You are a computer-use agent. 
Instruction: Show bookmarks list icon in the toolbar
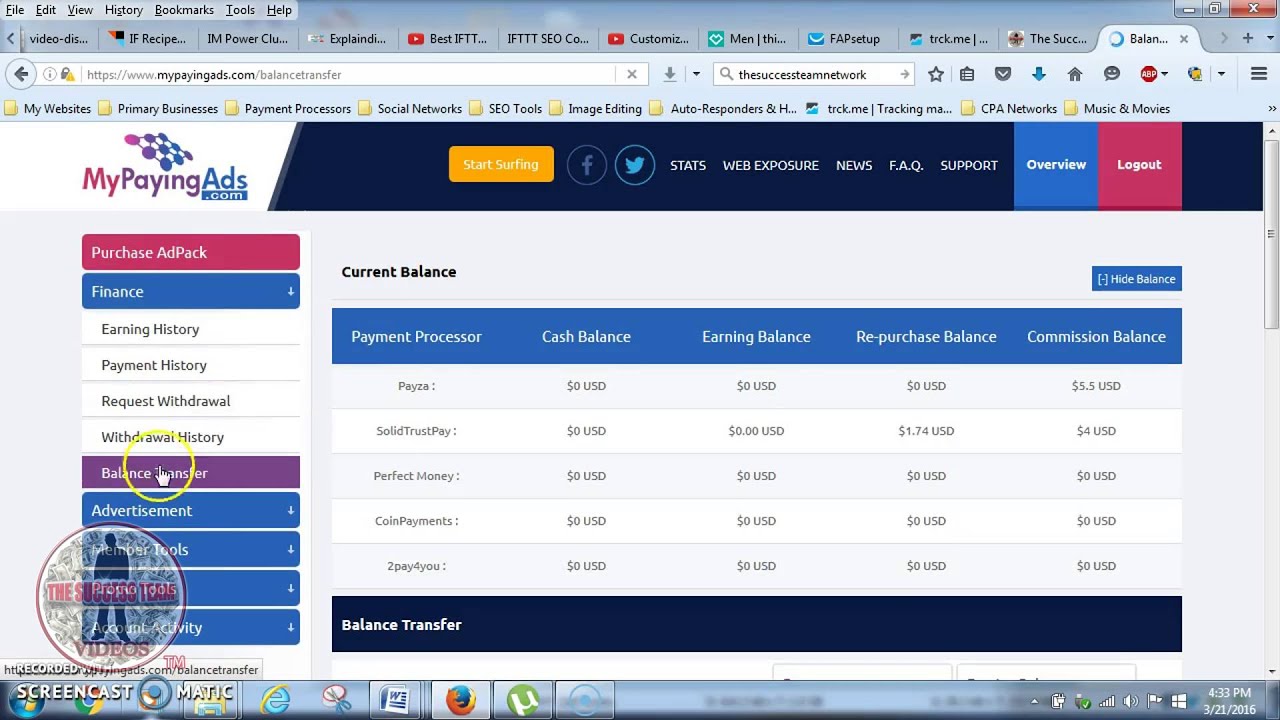click(x=967, y=74)
